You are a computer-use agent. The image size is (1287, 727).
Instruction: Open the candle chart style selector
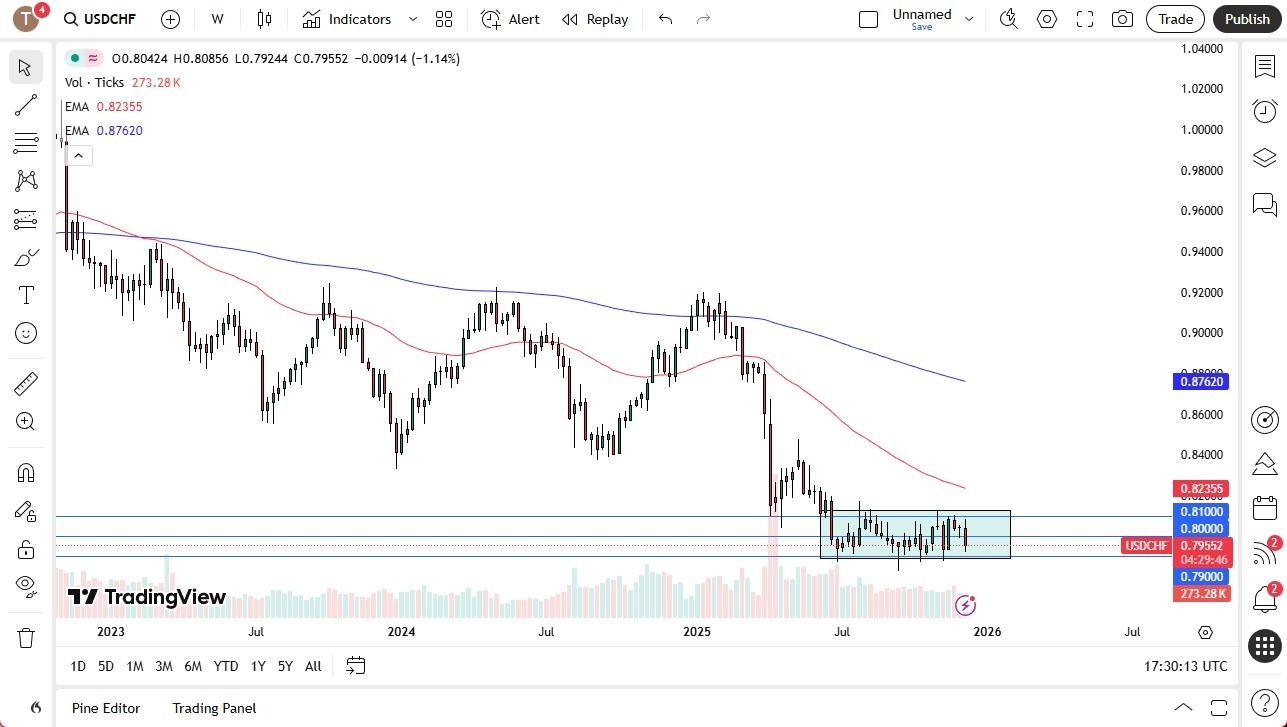coord(263,19)
